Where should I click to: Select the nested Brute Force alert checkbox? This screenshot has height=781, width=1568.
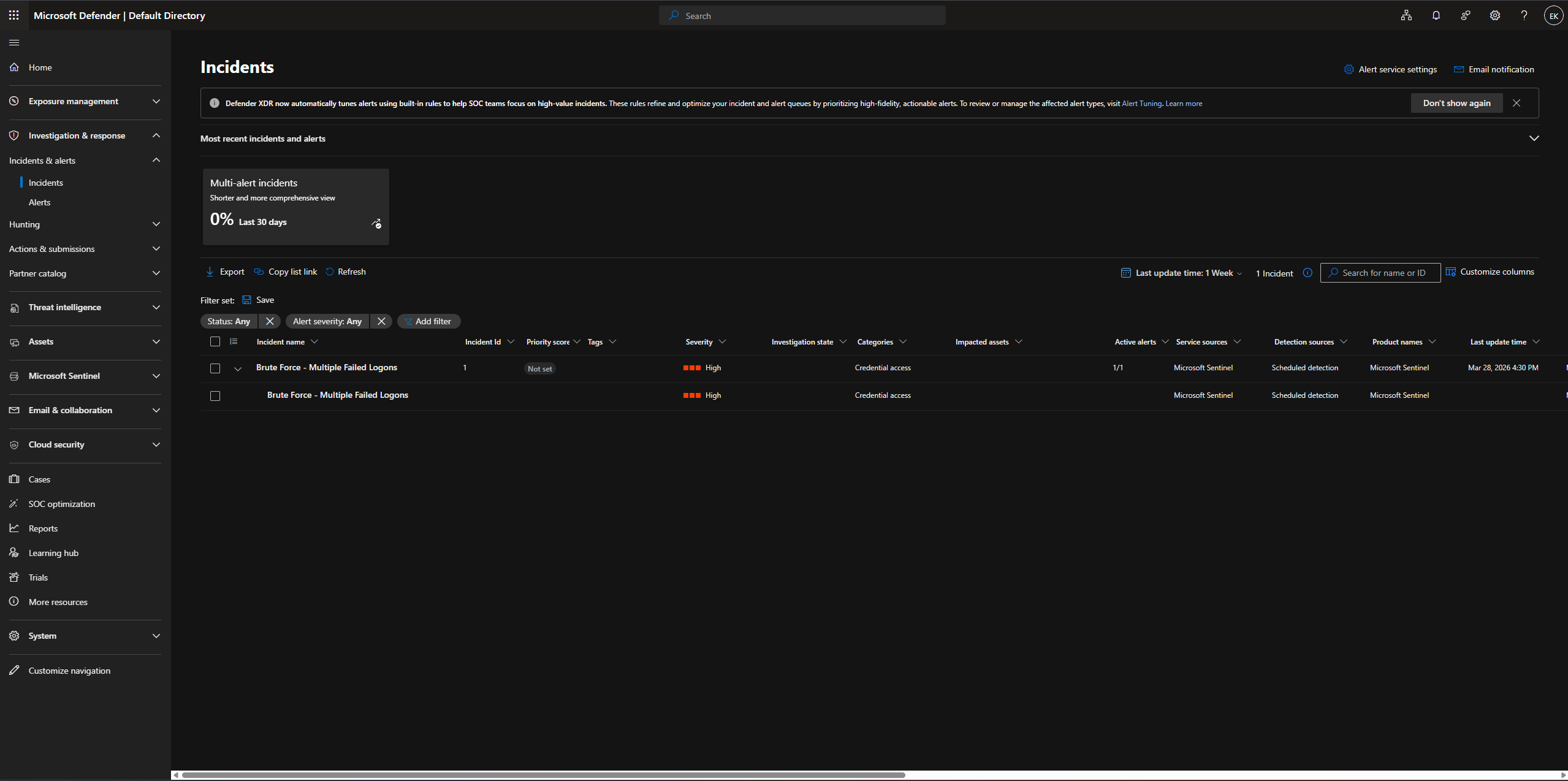coord(215,396)
